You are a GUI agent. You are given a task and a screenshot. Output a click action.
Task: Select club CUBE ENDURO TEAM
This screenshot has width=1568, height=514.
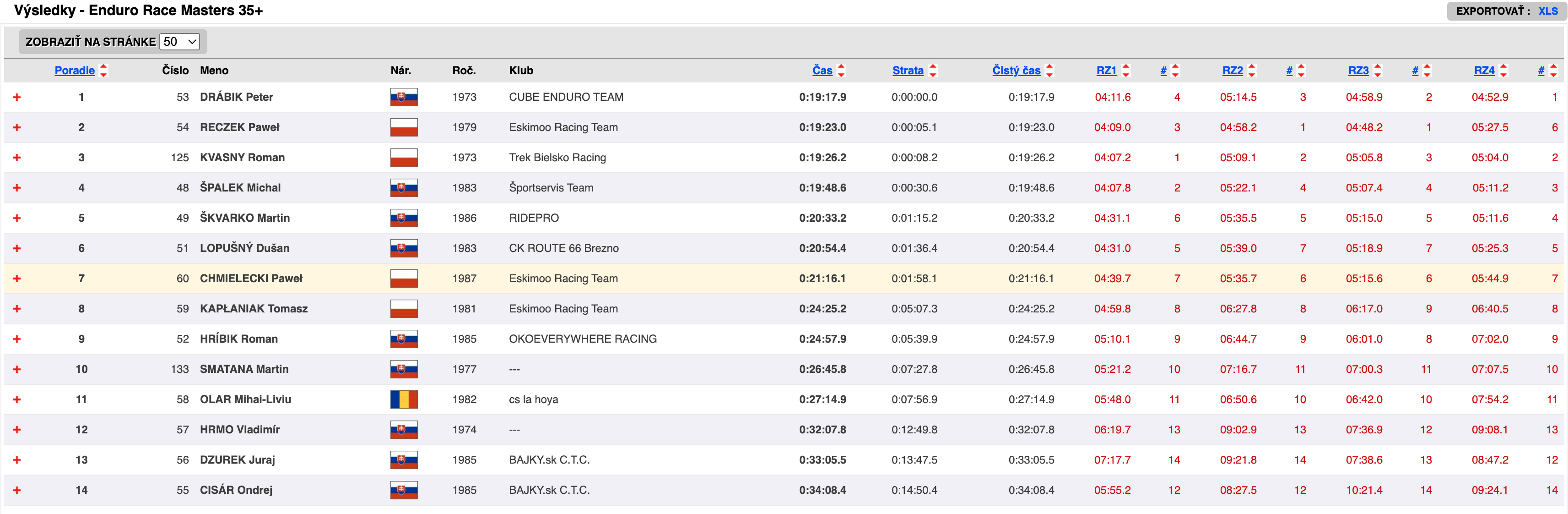566,97
